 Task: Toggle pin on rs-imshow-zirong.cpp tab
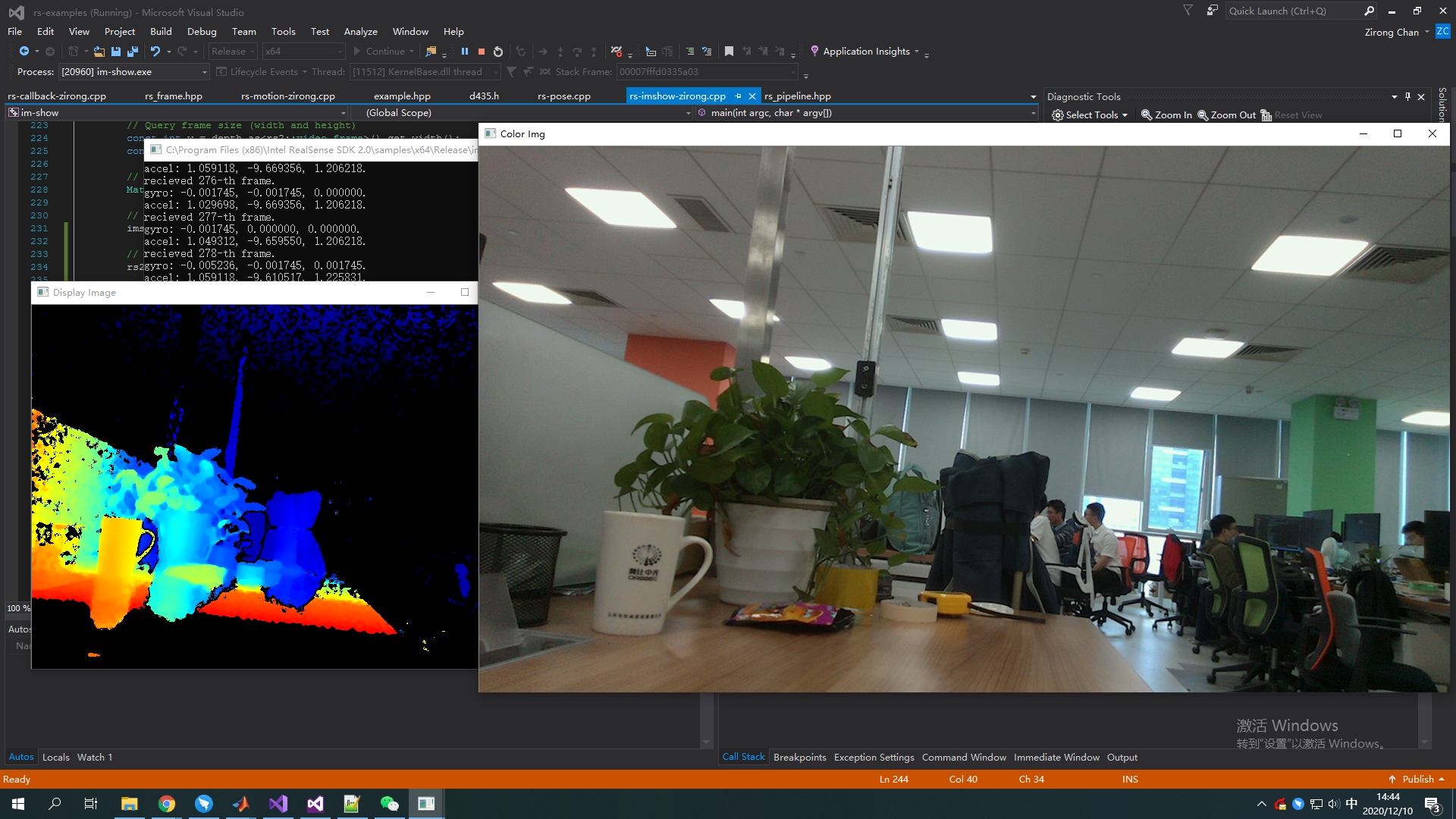click(x=738, y=96)
